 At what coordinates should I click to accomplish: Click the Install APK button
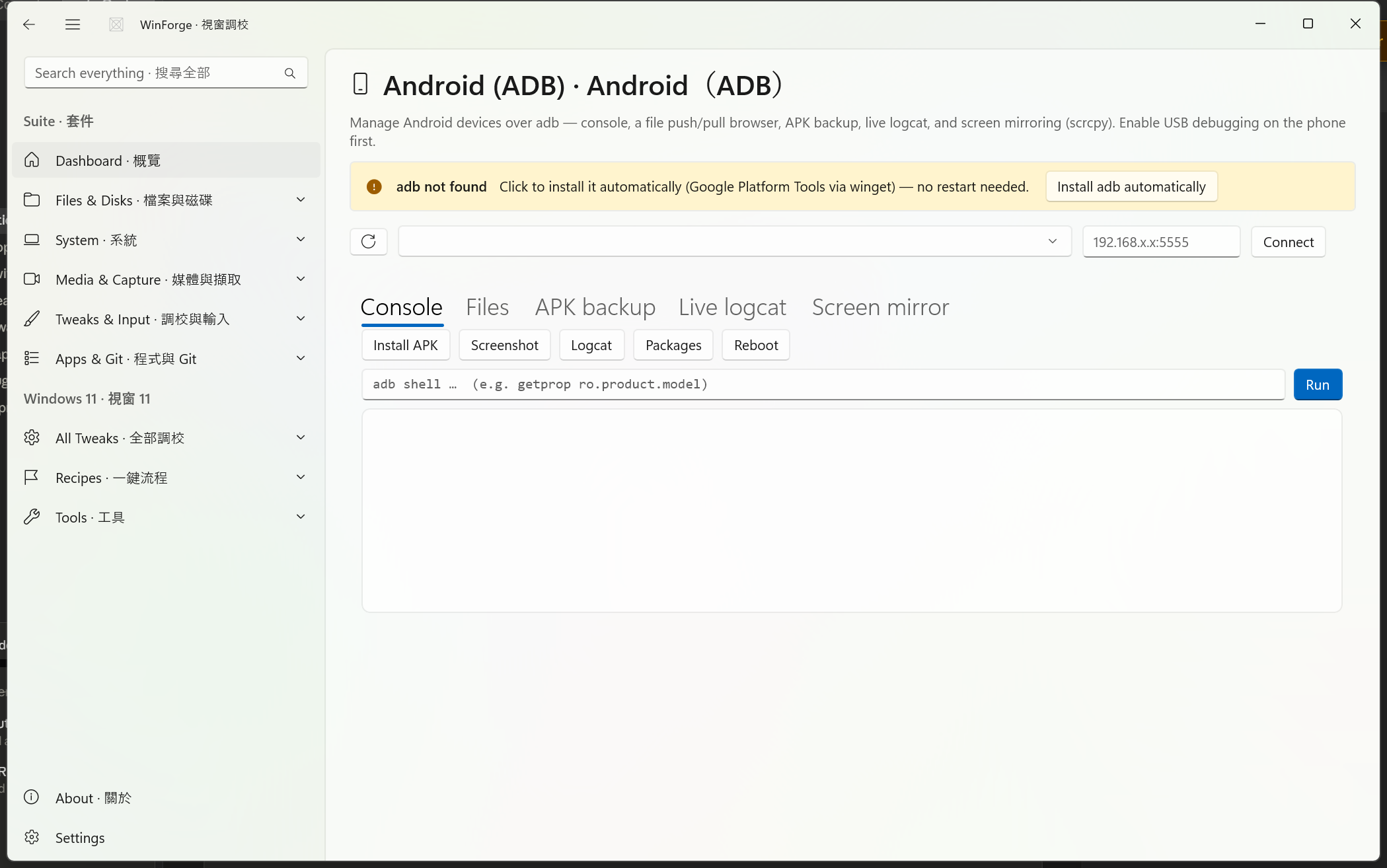pyautogui.click(x=406, y=345)
